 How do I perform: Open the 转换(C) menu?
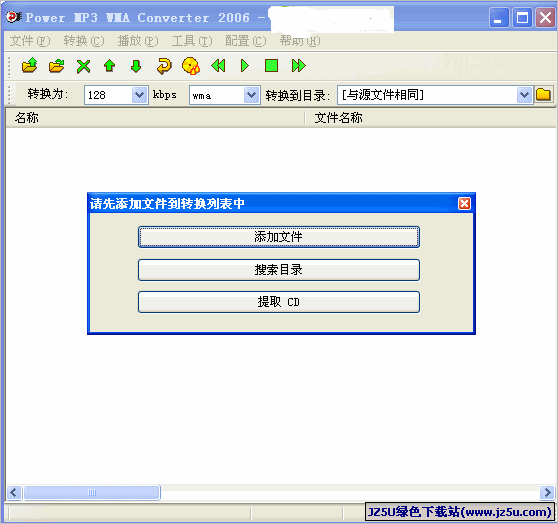84,41
